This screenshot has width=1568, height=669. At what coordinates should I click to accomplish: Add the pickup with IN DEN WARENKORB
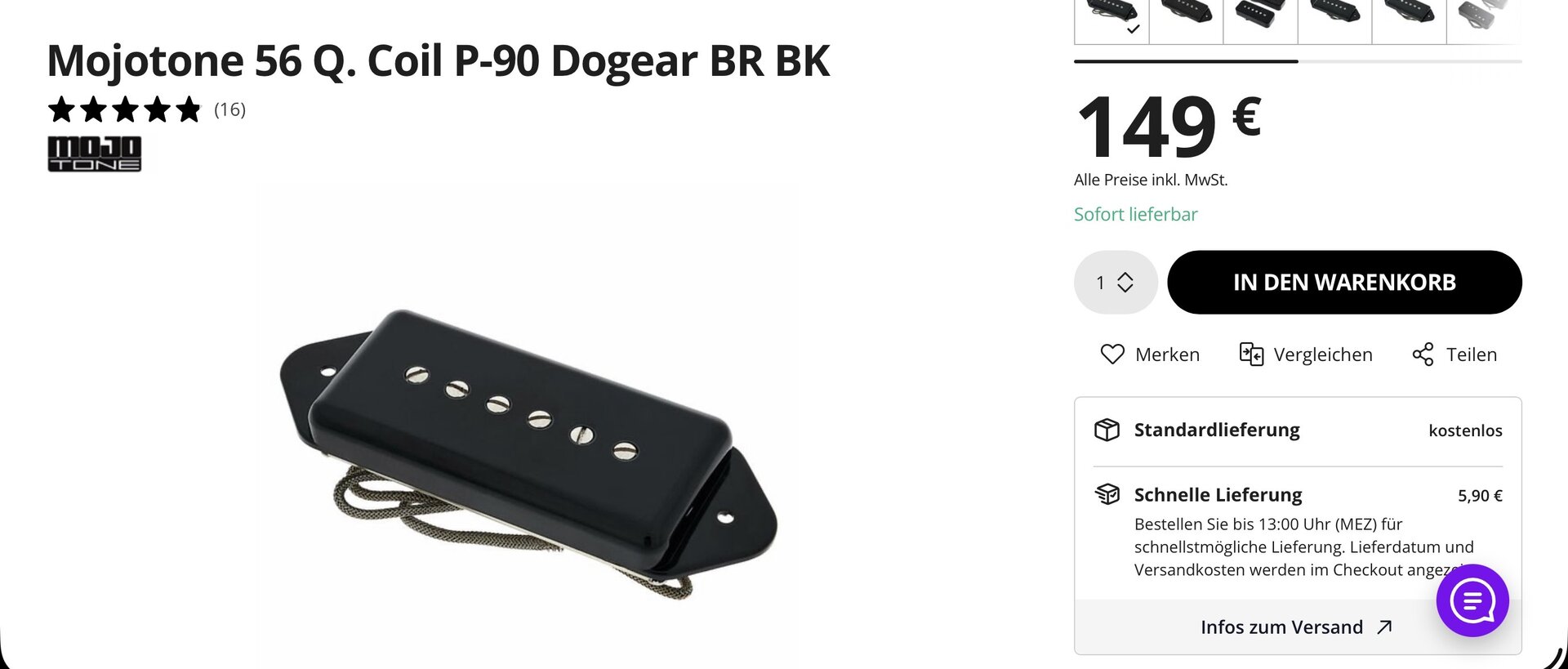pos(1344,282)
